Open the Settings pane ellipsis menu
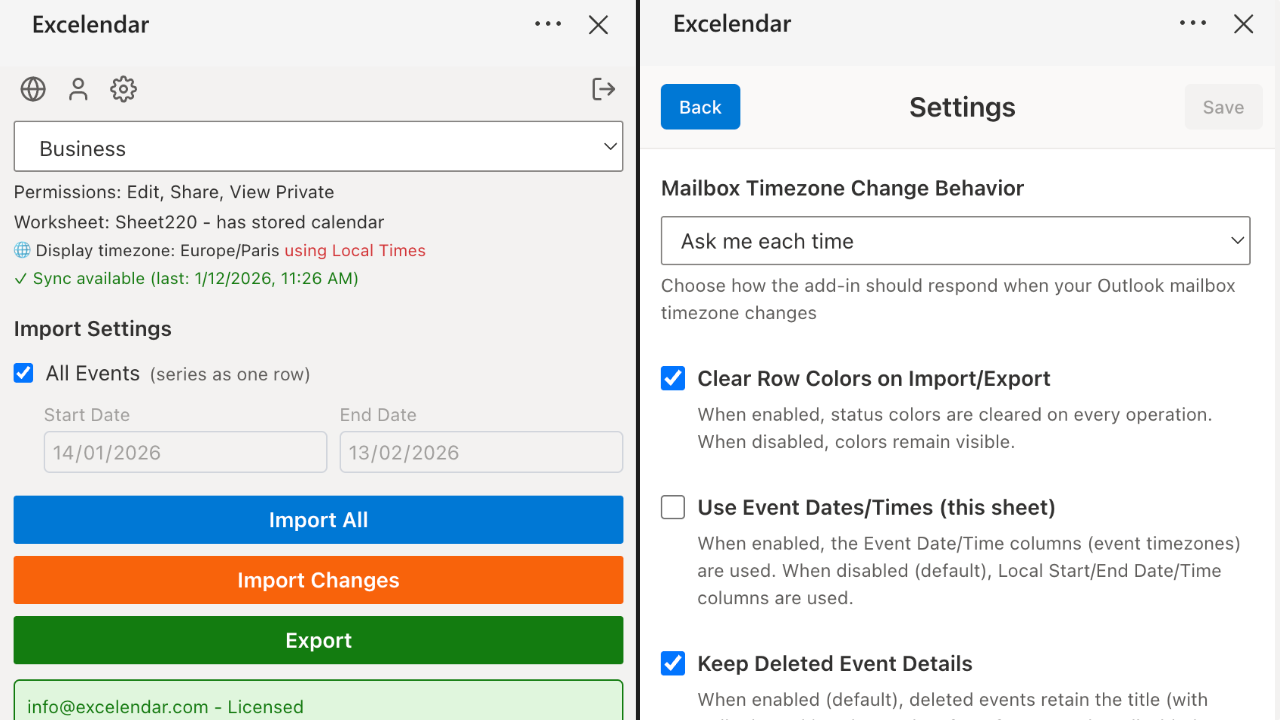1280x720 pixels. (x=1193, y=24)
